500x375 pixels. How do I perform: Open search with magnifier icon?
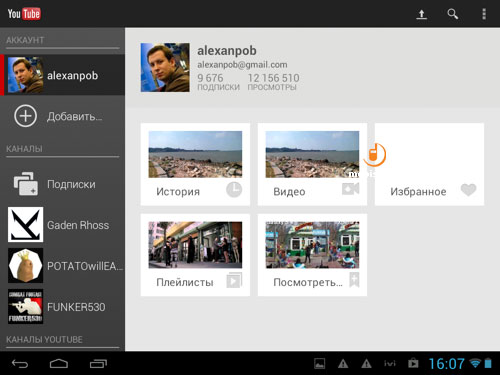point(452,14)
